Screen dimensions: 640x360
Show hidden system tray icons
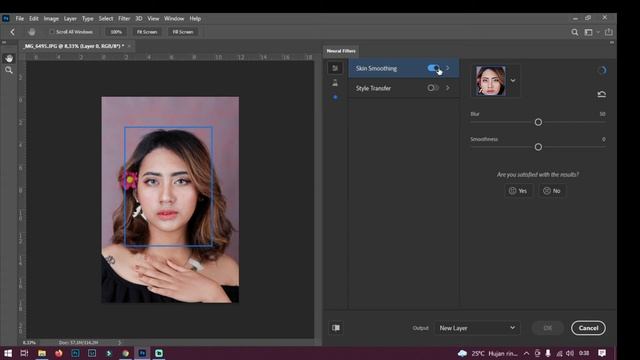(527, 353)
